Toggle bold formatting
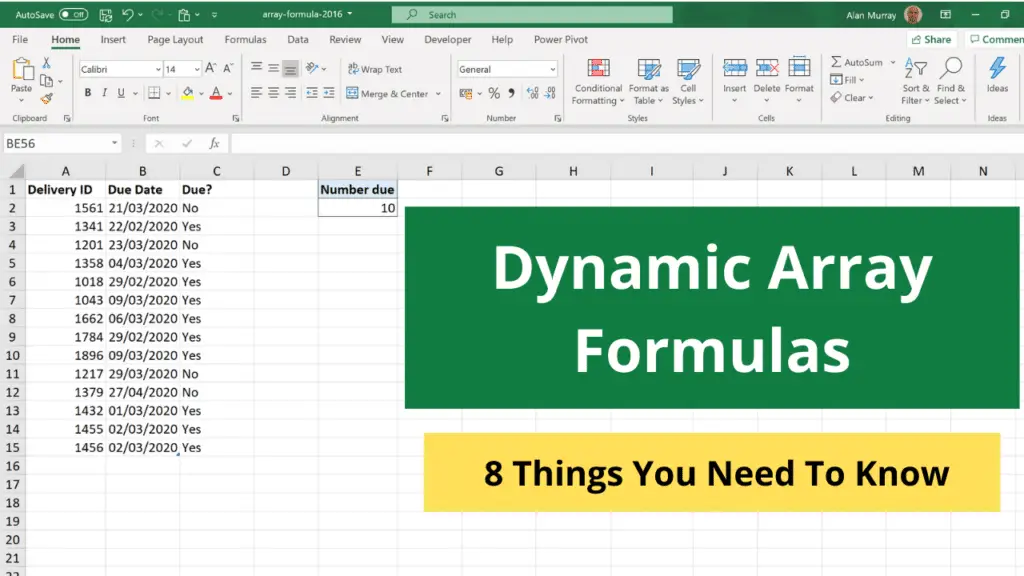1024x576 pixels. click(x=88, y=93)
